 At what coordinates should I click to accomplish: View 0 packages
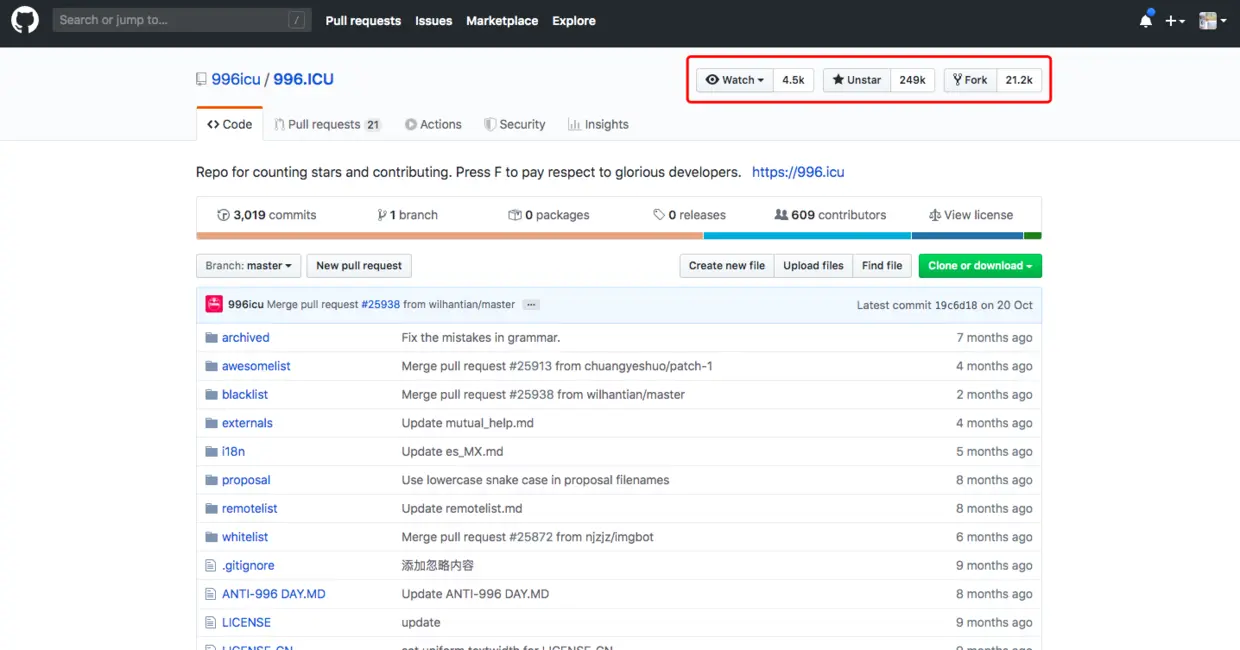549,215
